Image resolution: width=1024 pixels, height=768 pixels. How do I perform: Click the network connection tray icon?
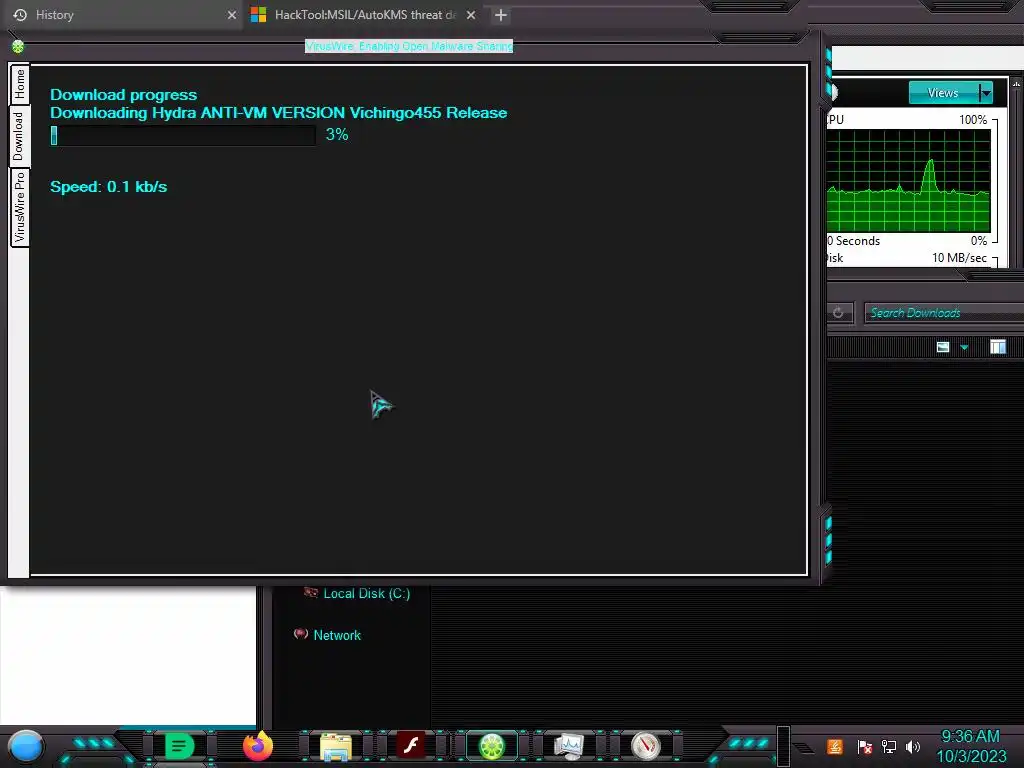pyautogui.click(x=889, y=746)
